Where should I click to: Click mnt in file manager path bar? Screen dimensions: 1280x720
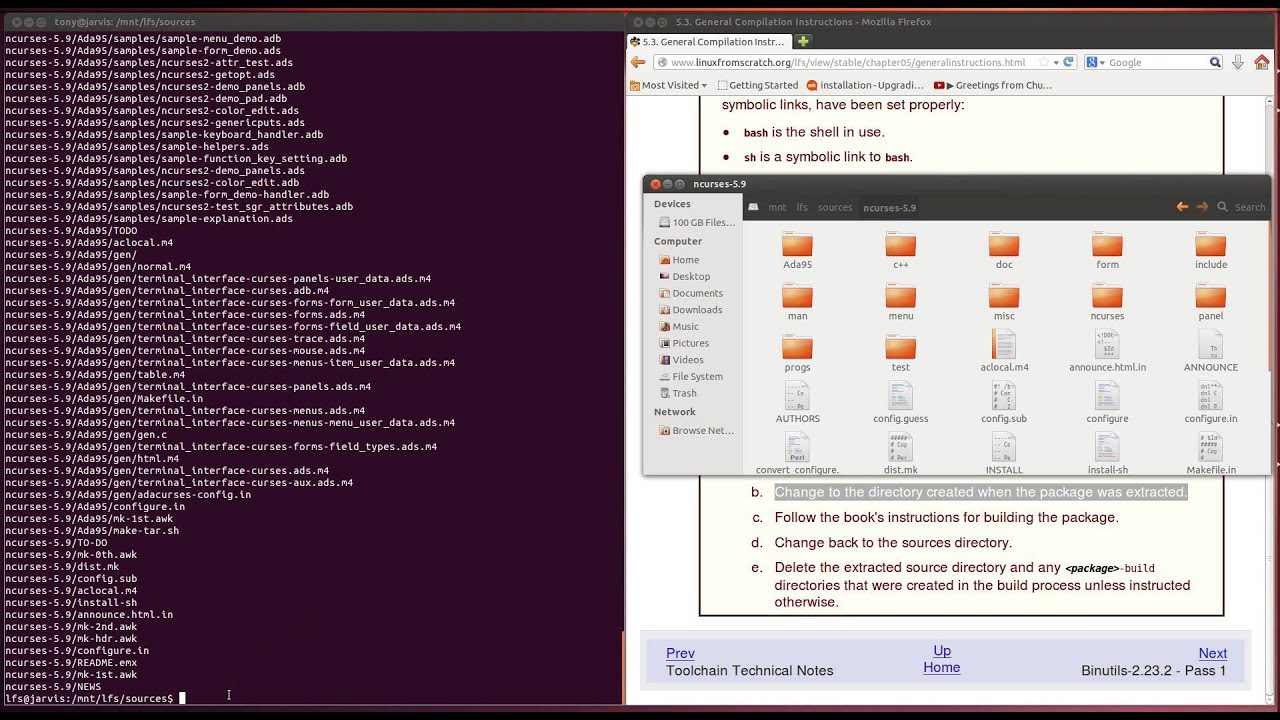pos(777,208)
